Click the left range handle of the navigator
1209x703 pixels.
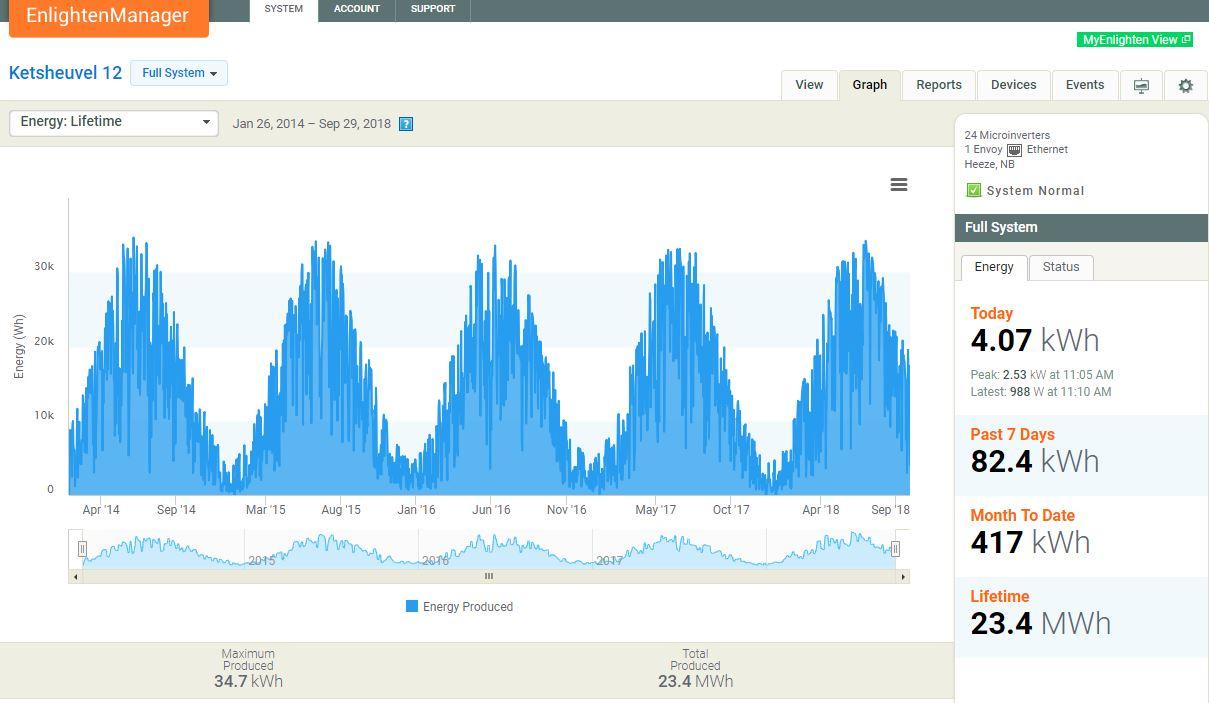(x=83, y=548)
